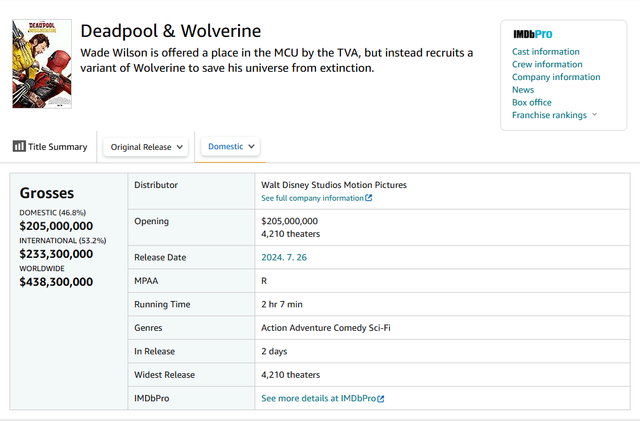The image size is (640, 421).
Task: Go to Company information link
Action: click(556, 77)
